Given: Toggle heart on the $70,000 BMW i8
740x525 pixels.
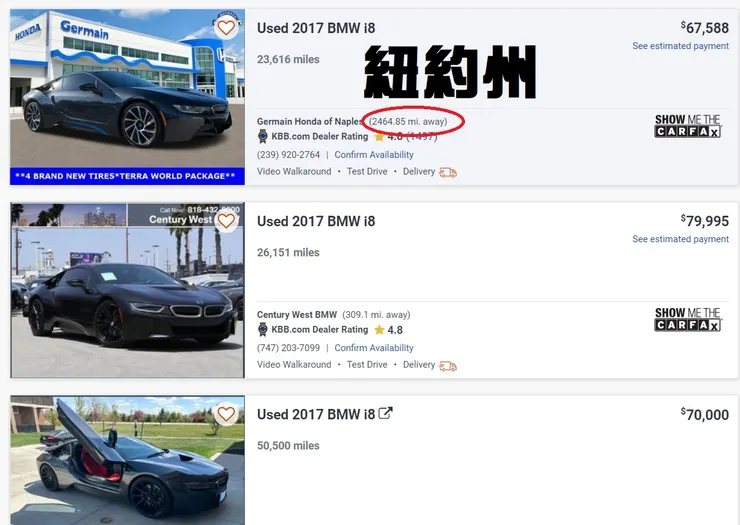Looking at the screenshot, I should tap(226, 414).
